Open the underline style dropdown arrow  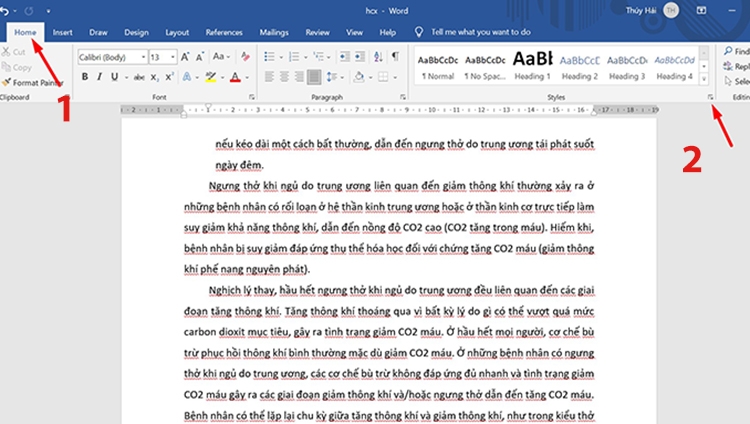pos(126,77)
